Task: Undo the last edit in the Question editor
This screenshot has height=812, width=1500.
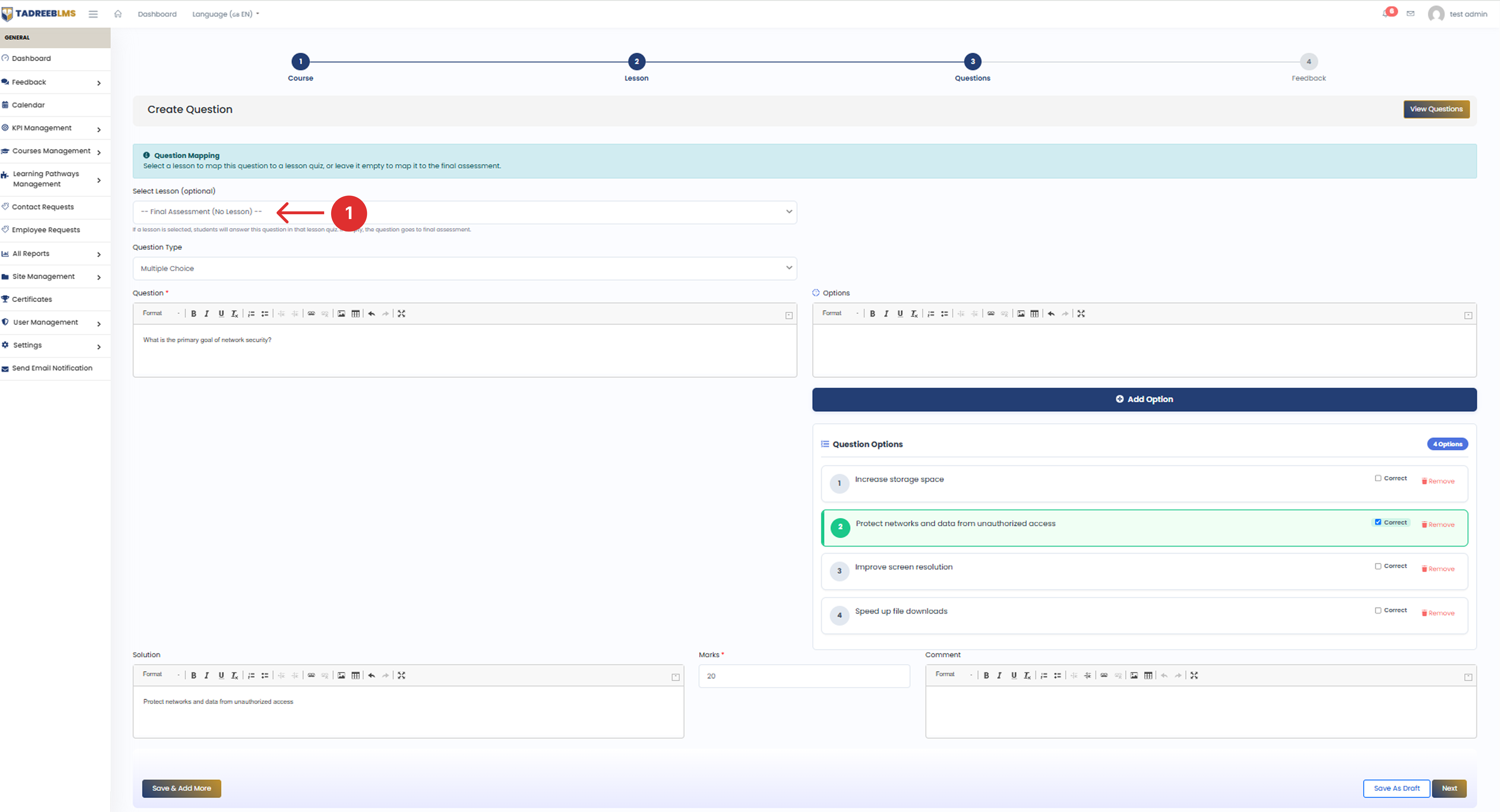Action: point(372,314)
